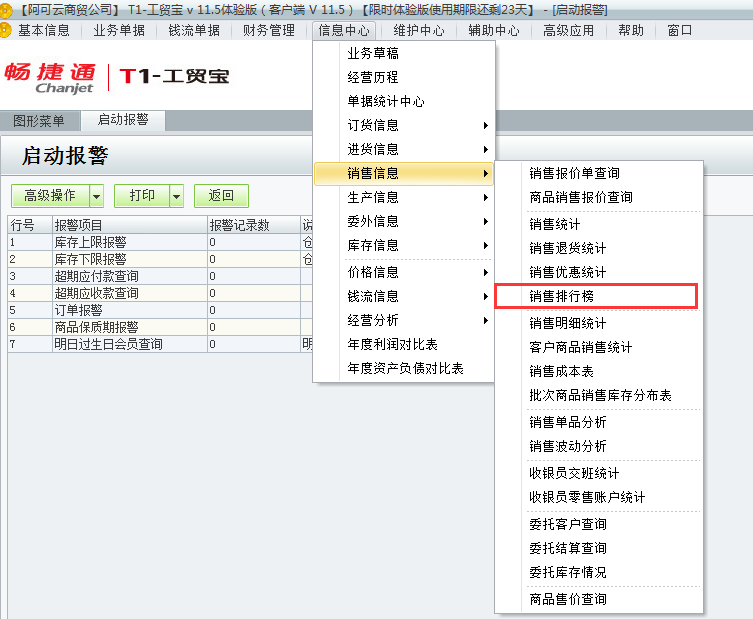Viewport: 753px width, 619px height.
Task: Click the 高级操作 button
Action: click(50, 196)
